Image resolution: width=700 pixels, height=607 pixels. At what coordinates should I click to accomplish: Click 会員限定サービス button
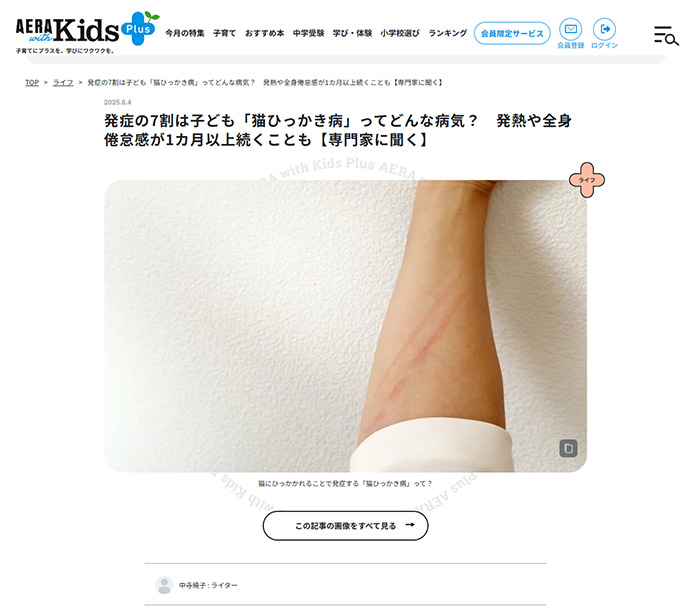pyautogui.click(x=512, y=33)
